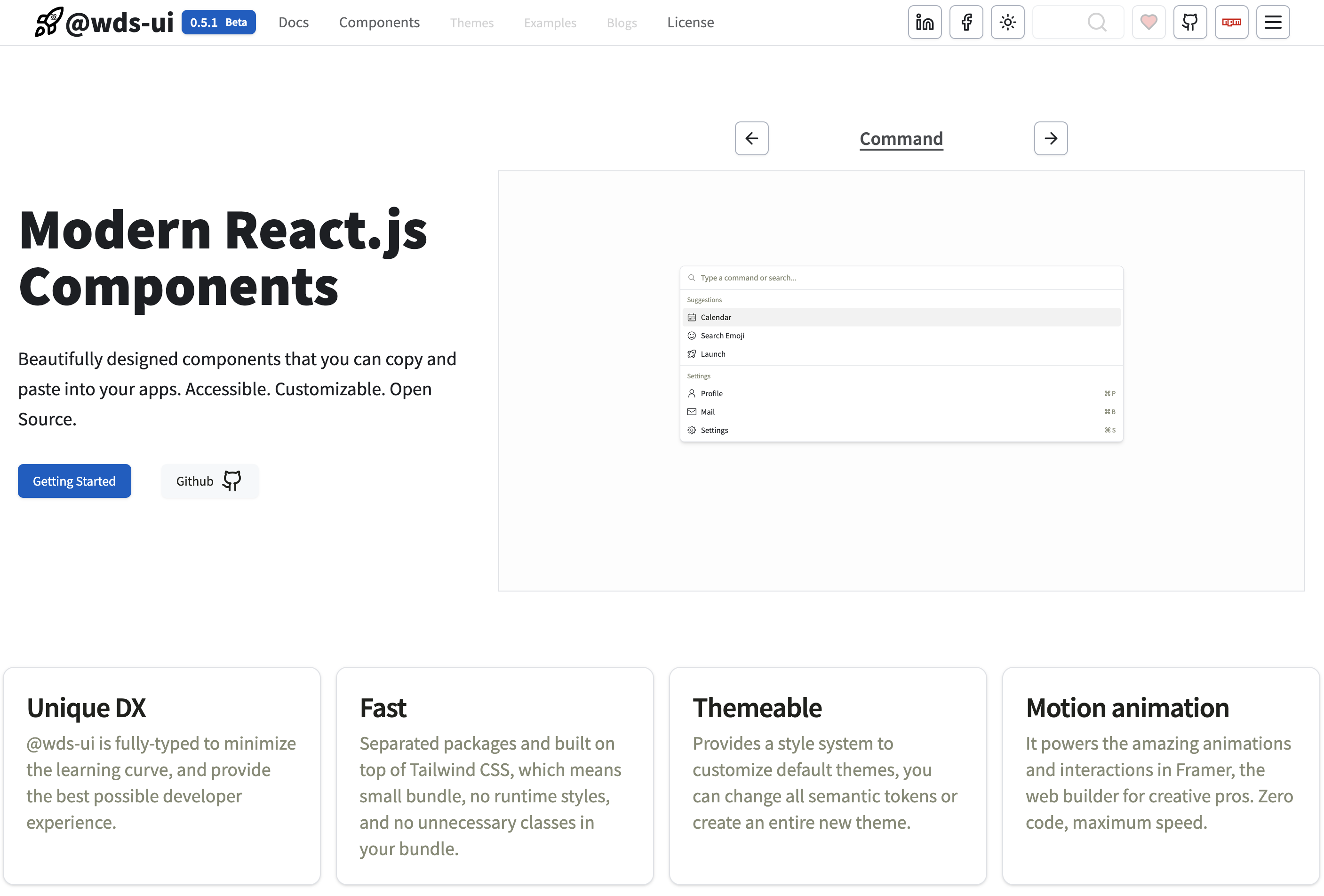Open the Facebook icon link
Screen dimensions: 1324x896
[x=966, y=22]
